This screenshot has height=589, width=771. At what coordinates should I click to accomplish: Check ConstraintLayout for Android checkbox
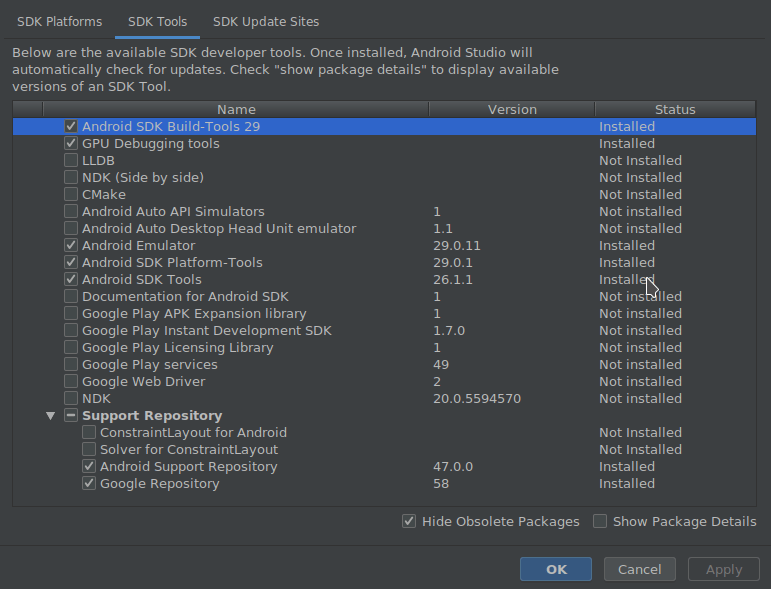89,432
